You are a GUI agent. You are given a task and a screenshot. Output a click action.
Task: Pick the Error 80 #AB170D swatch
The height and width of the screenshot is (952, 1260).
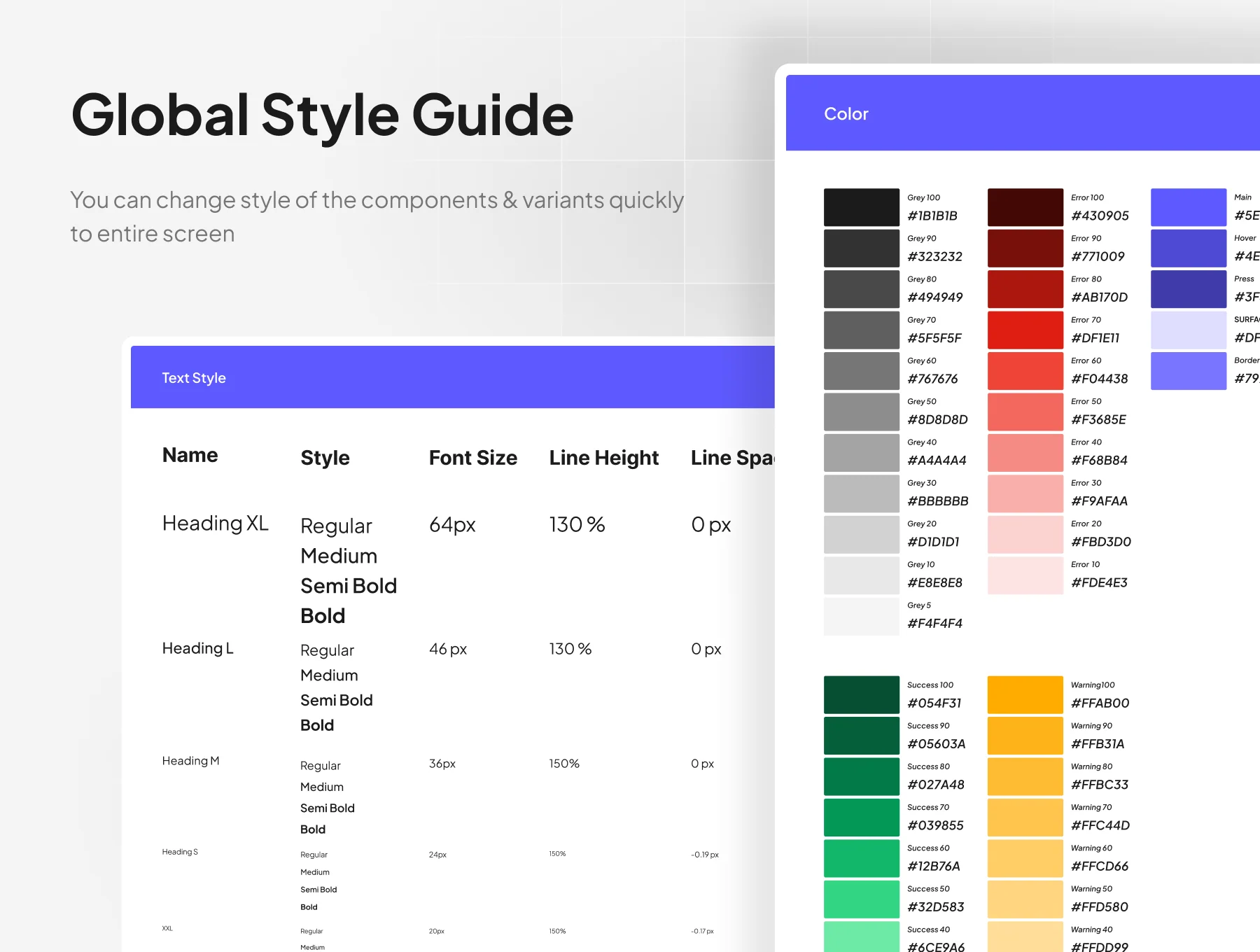1025,288
